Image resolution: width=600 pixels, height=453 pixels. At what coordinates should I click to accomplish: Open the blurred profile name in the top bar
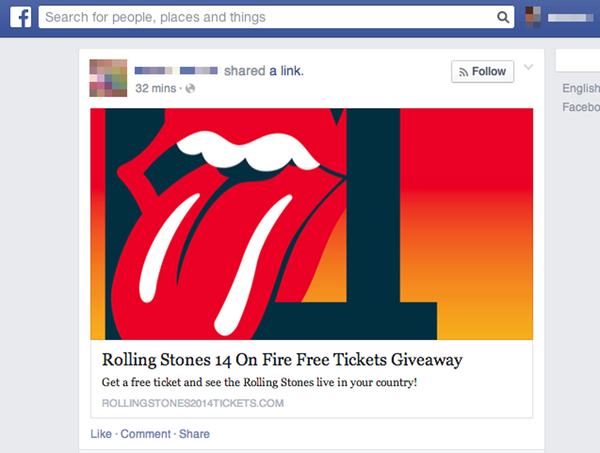click(x=574, y=17)
